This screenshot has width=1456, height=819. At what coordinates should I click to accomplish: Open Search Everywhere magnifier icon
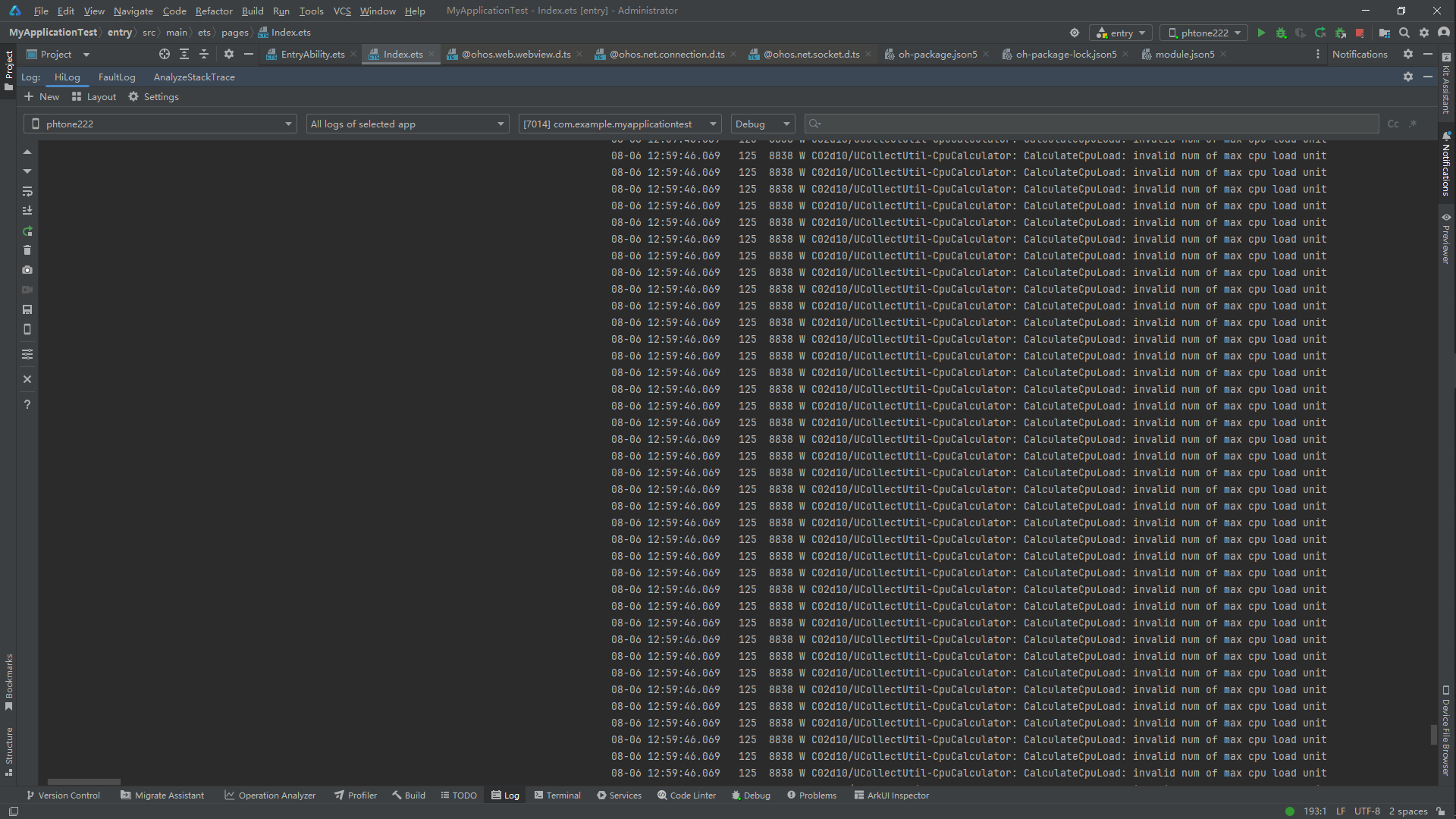1404,33
